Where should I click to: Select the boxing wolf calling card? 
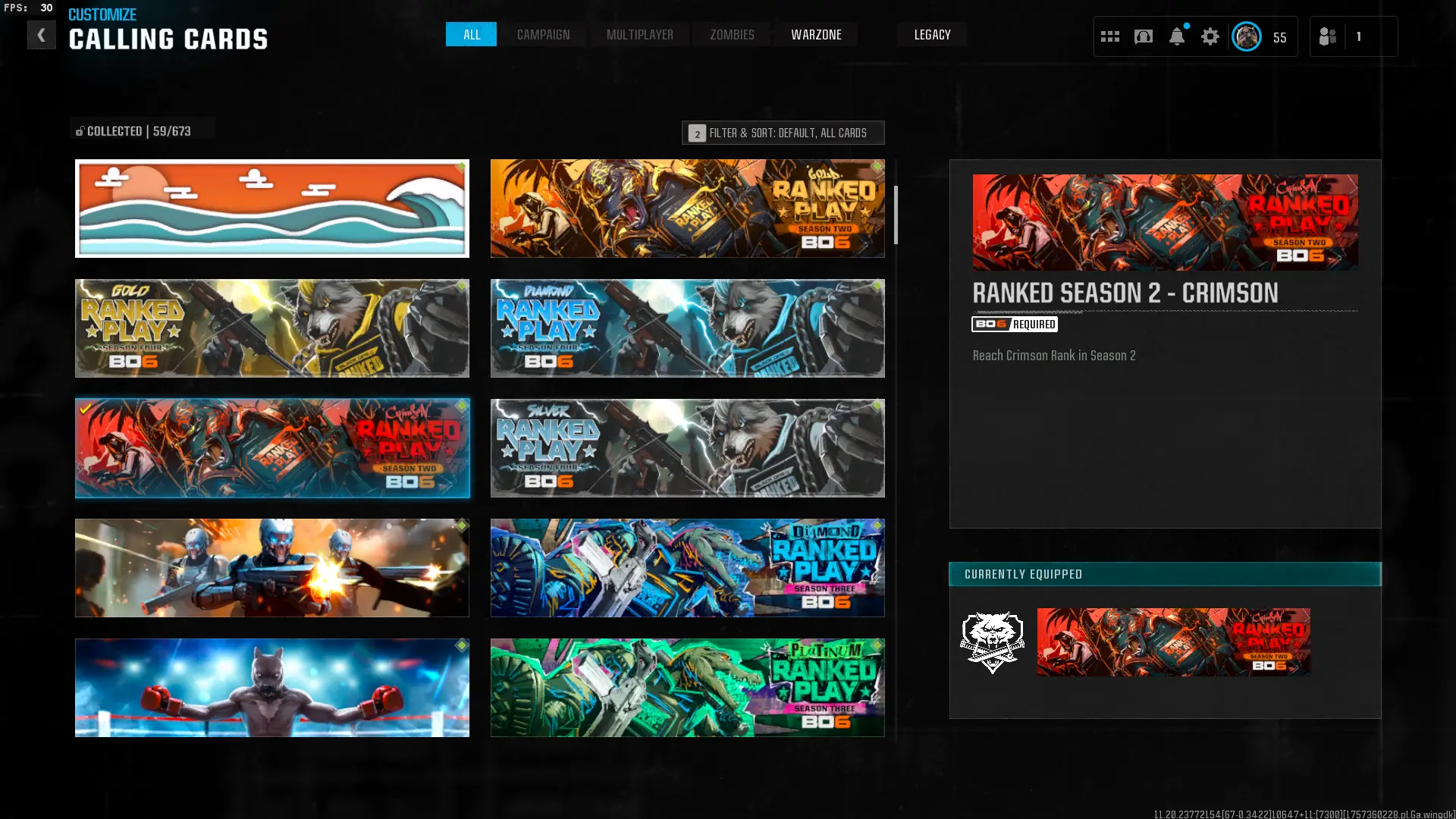[x=271, y=688]
